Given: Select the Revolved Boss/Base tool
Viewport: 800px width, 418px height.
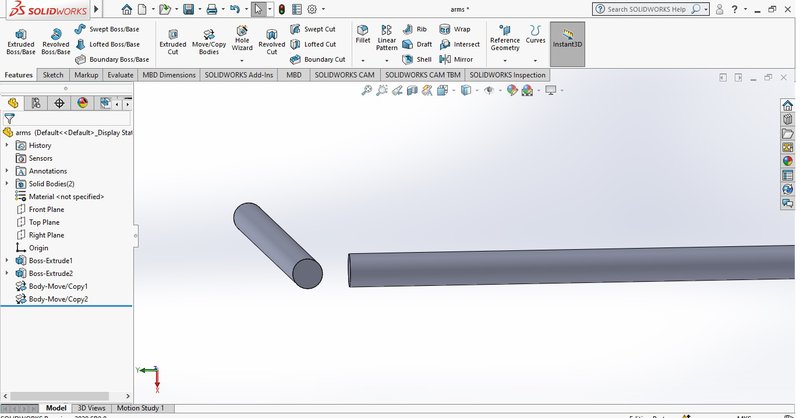Looking at the screenshot, I should click(56, 41).
